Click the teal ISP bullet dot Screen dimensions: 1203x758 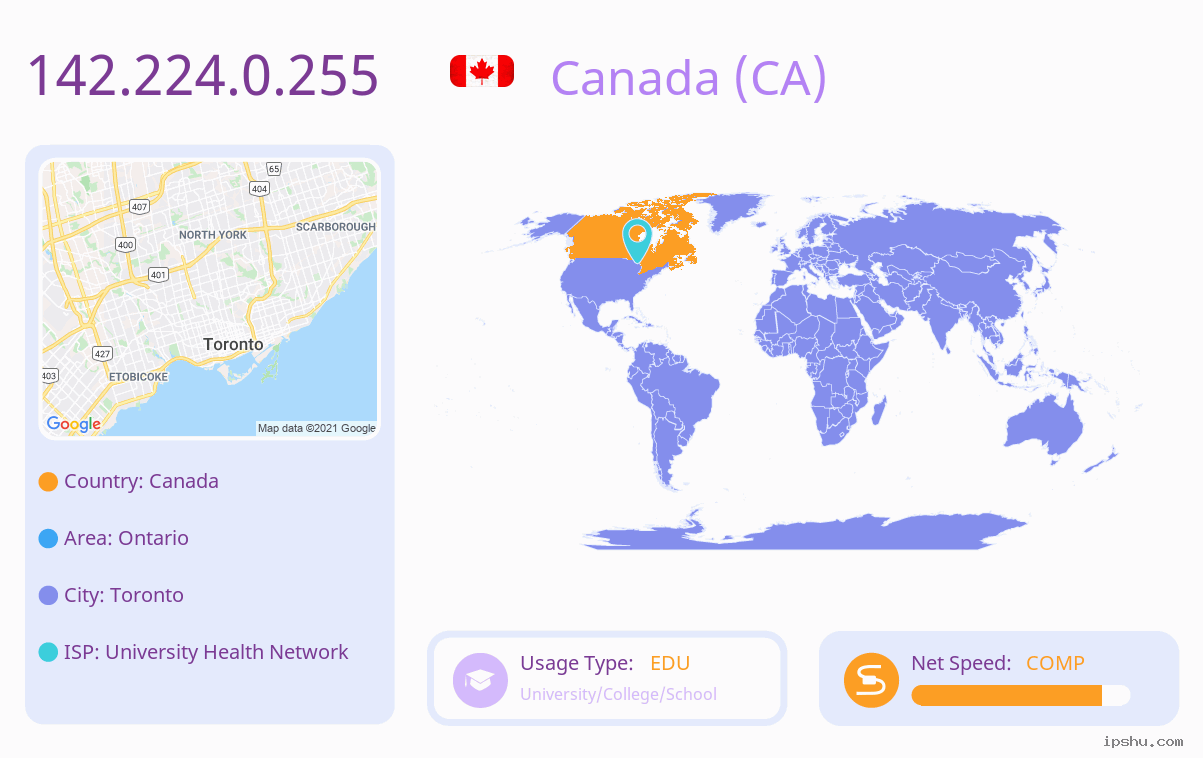pos(48,653)
